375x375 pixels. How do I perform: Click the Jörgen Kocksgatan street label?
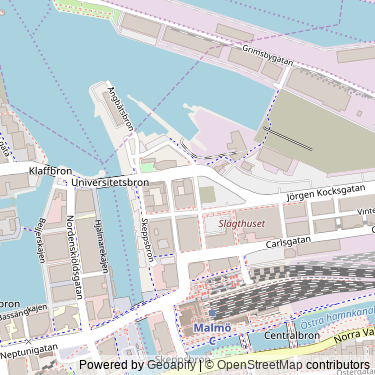[x=326, y=193]
